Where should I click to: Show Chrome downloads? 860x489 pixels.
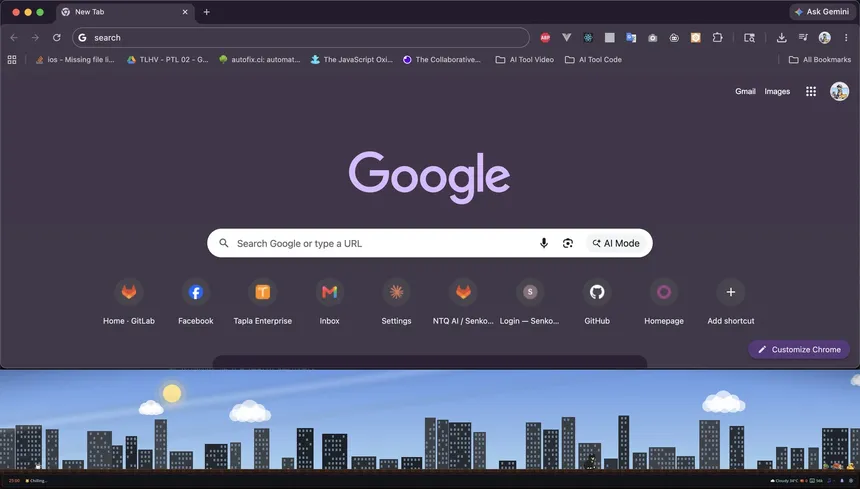[x=782, y=37]
